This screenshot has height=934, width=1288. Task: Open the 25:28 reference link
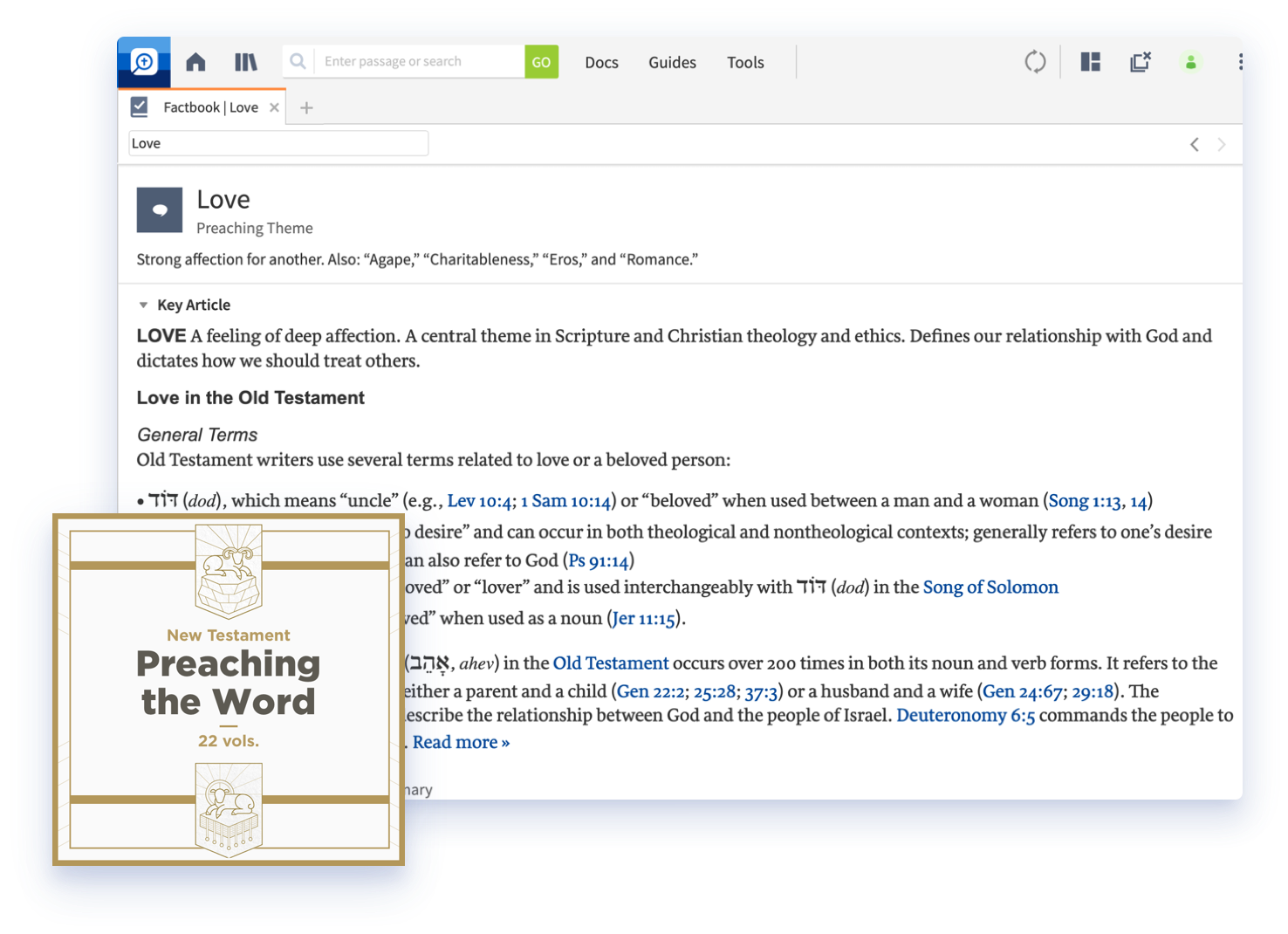[715, 691]
